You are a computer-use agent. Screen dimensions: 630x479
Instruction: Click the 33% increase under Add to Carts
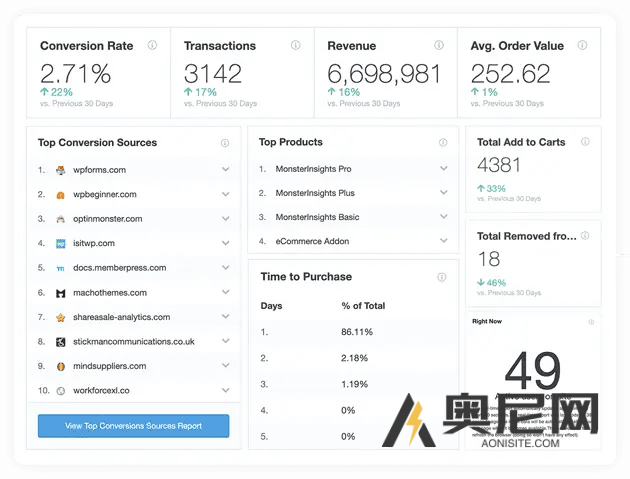(491, 188)
